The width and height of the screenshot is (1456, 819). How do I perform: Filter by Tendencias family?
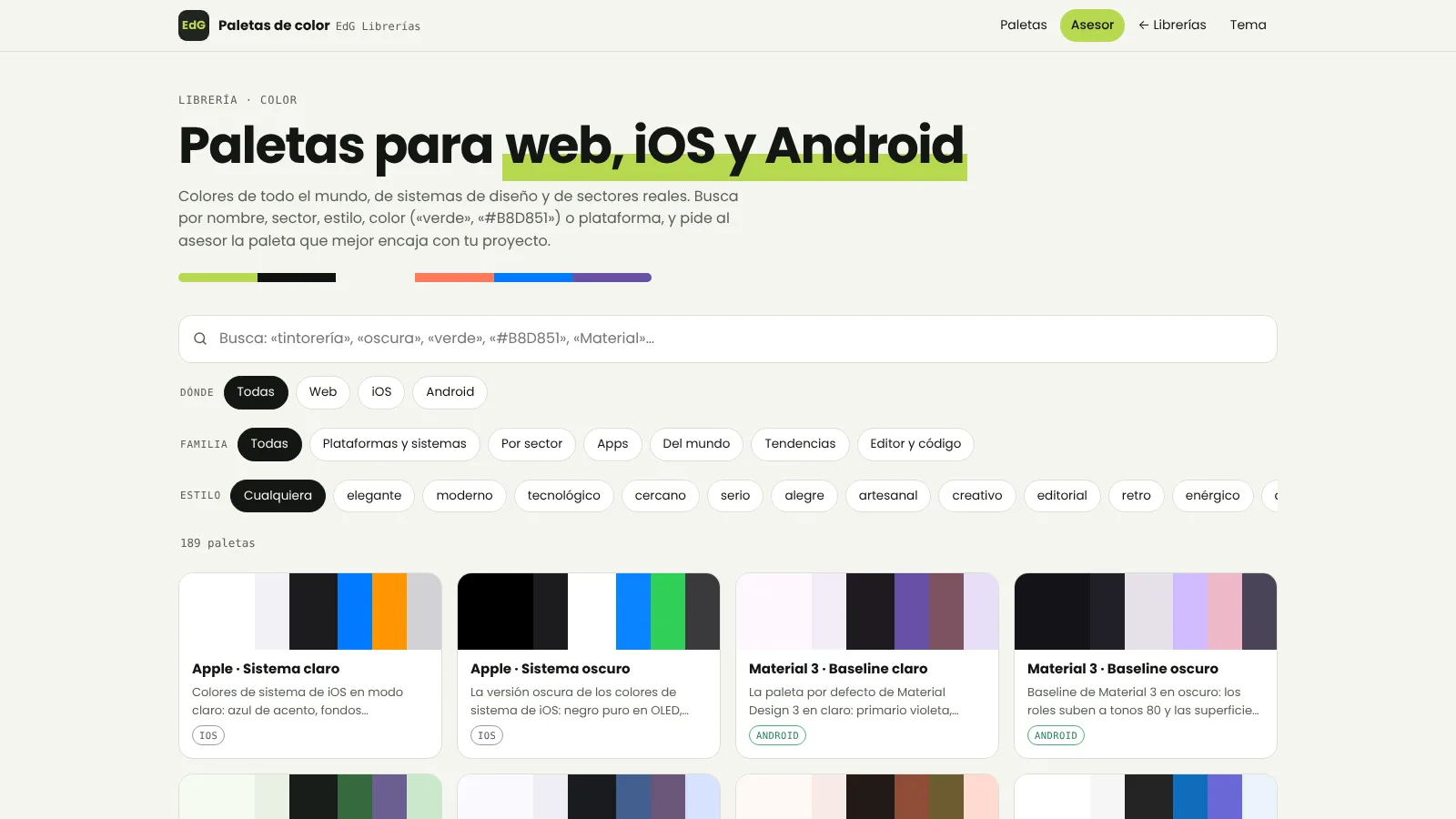(x=800, y=444)
